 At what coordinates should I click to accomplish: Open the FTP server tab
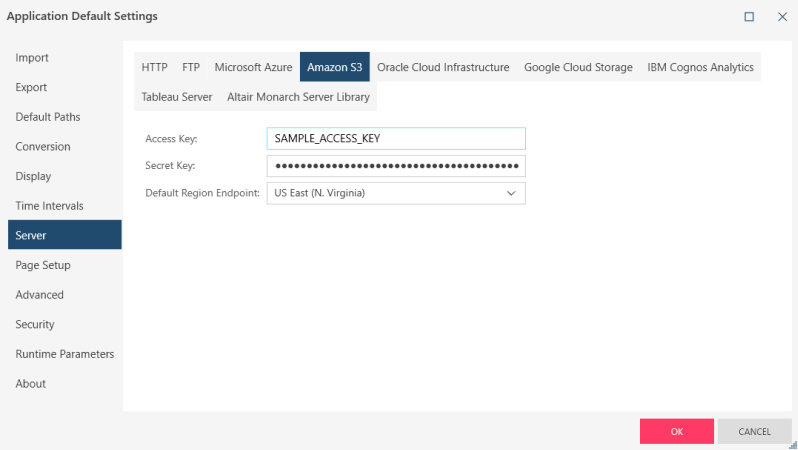(x=191, y=68)
